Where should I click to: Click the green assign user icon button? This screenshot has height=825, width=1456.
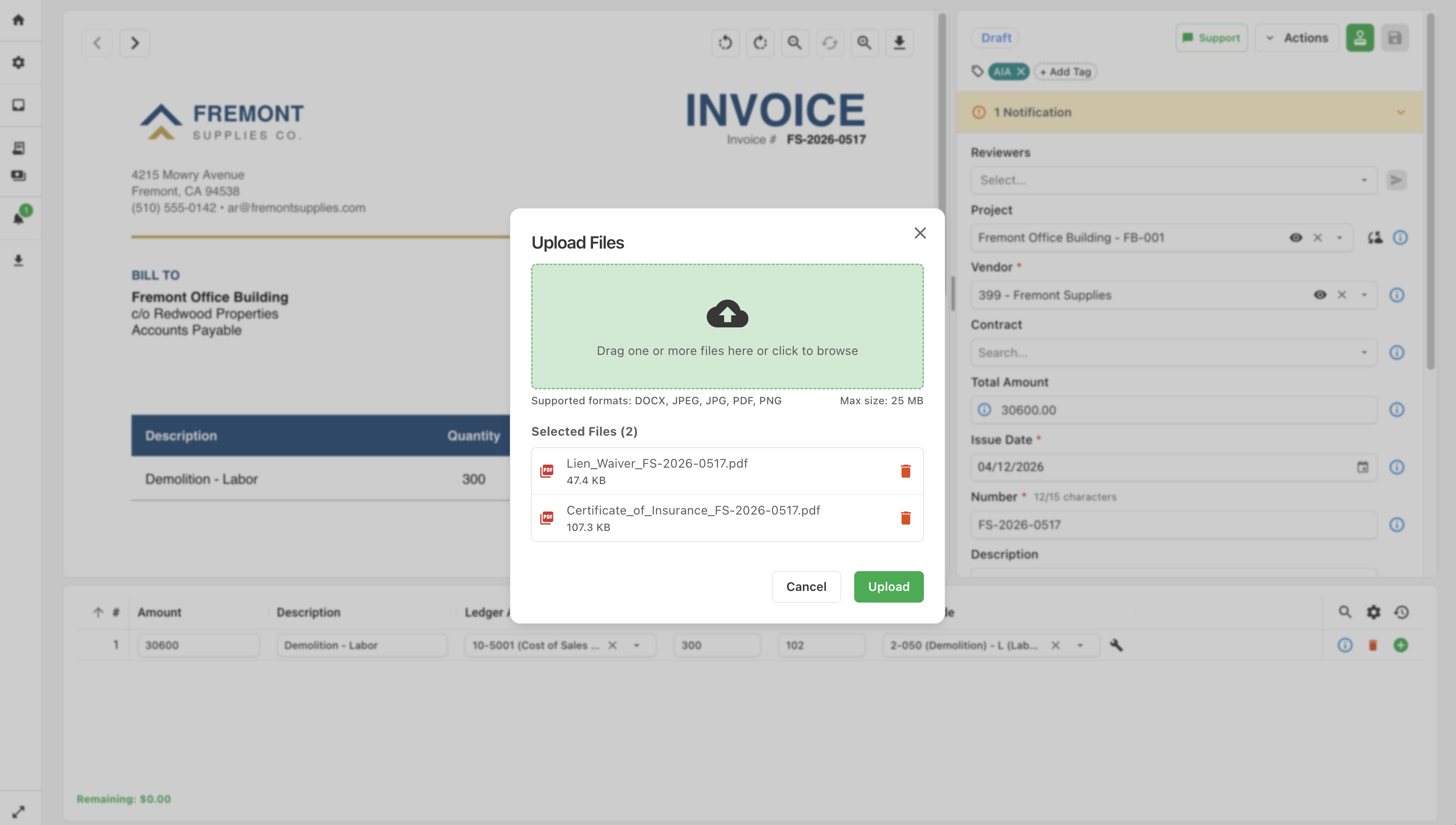click(1360, 38)
